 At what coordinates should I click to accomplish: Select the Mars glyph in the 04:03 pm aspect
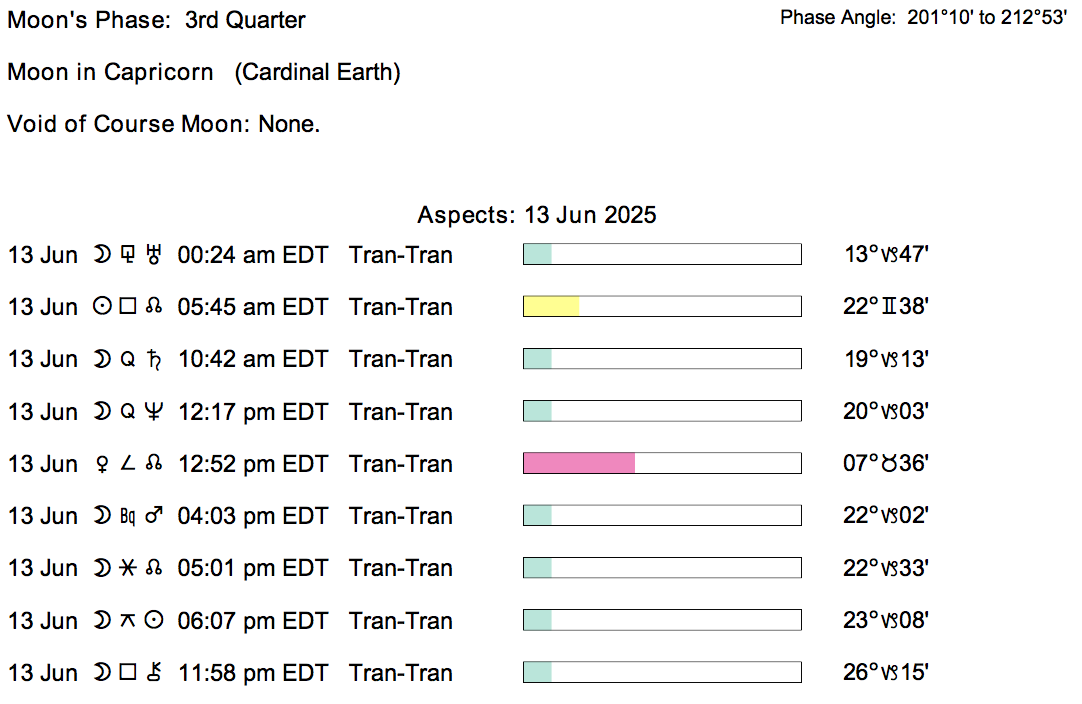154,516
